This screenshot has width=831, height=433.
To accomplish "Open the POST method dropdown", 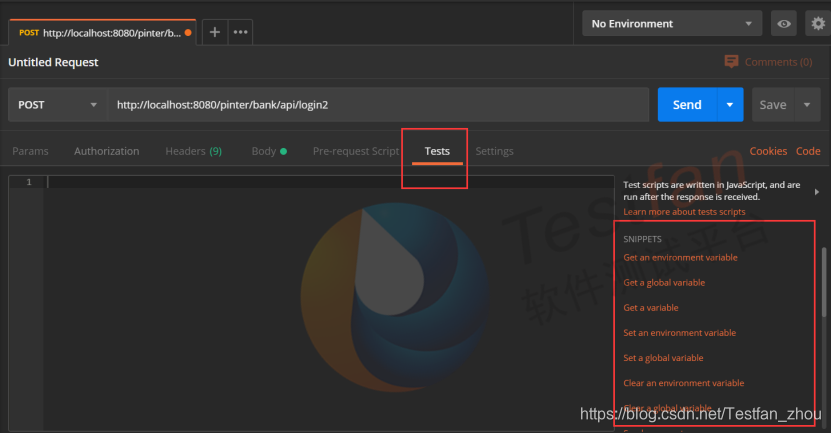I will pyautogui.click(x=58, y=105).
